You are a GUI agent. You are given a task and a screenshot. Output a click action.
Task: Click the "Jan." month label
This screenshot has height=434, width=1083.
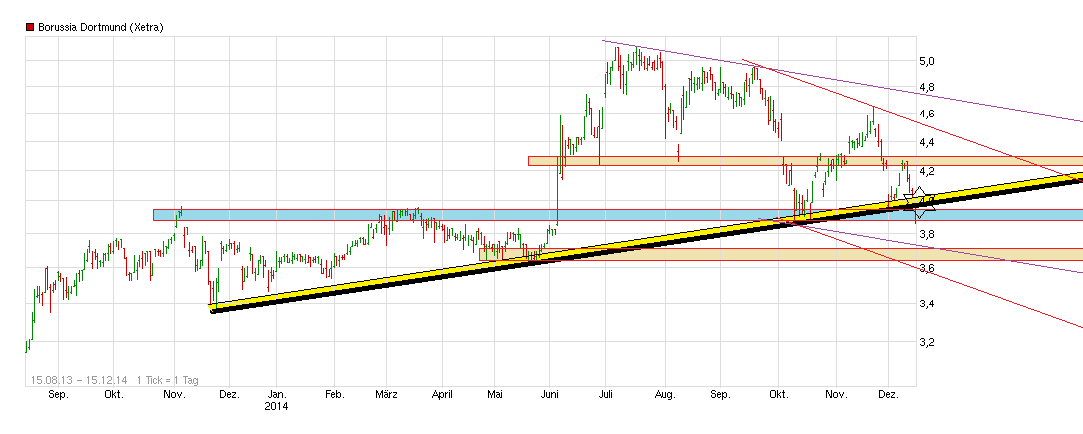276,395
